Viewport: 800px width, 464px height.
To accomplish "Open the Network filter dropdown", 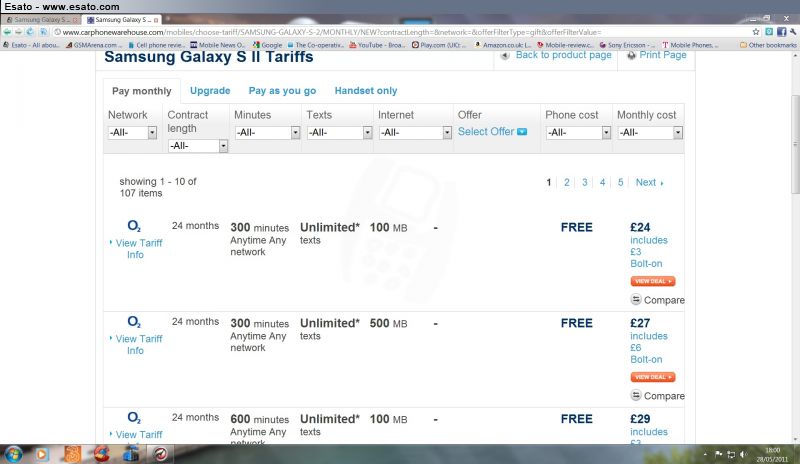I will 132,133.
